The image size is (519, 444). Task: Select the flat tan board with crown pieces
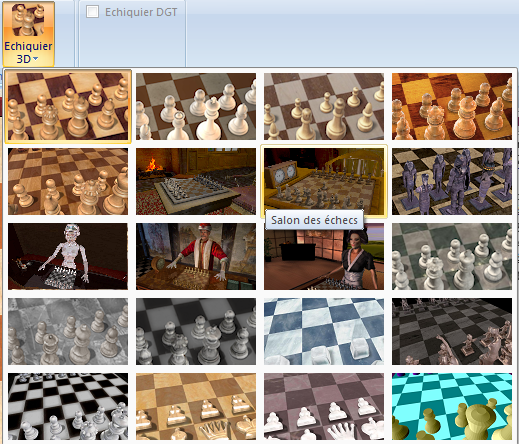[x=196, y=406]
